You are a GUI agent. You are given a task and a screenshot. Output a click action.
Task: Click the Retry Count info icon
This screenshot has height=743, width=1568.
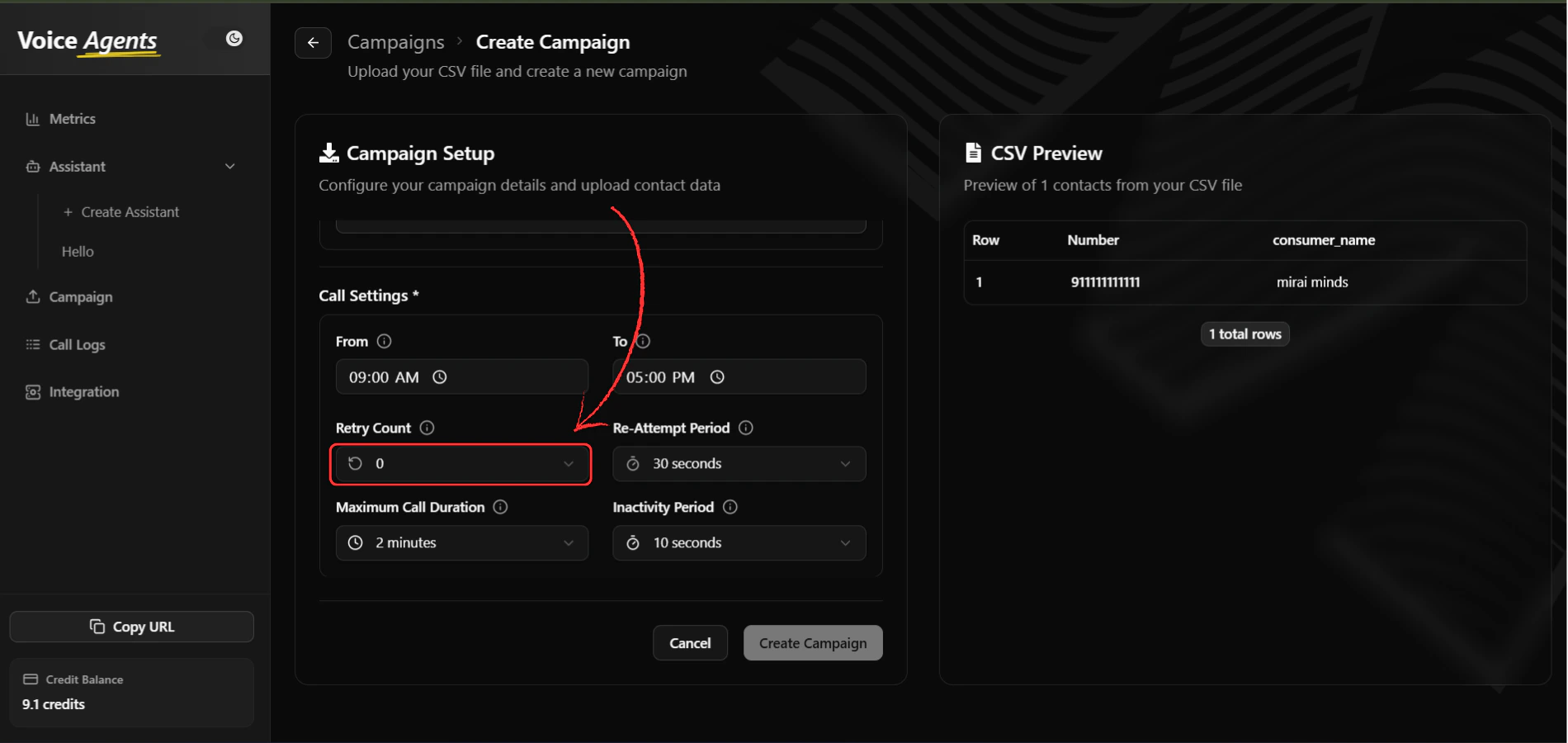click(426, 428)
